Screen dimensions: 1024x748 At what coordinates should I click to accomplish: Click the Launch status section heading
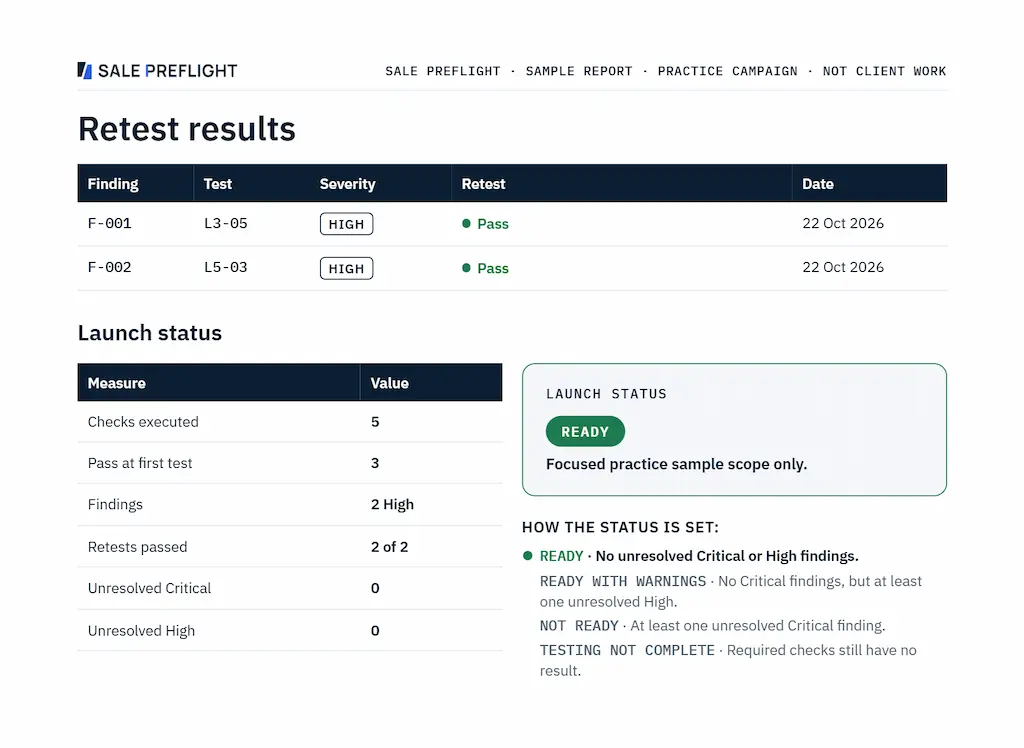click(x=150, y=333)
